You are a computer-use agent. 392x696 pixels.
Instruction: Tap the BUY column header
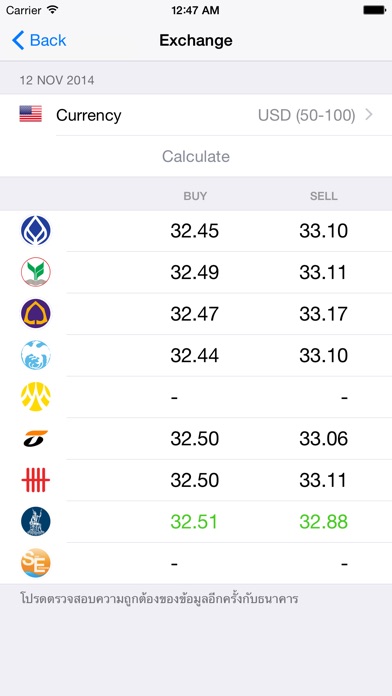(x=195, y=196)
